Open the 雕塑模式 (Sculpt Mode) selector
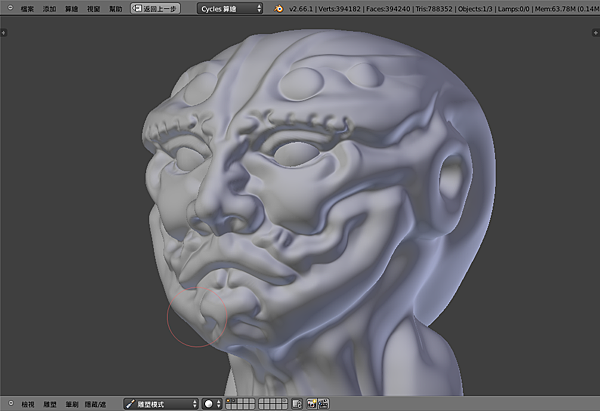This screenshot has width=600, height=411. pyautogui.click(x=161, y=404)
